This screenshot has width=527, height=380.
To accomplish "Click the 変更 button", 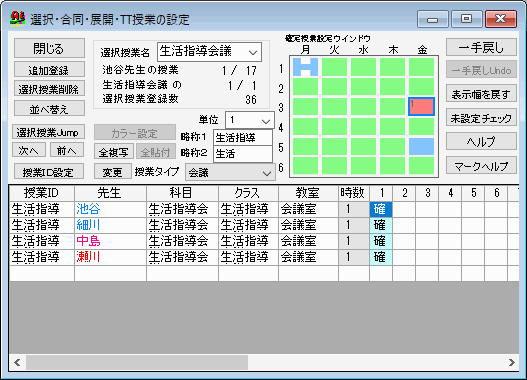I will [113, 172].
